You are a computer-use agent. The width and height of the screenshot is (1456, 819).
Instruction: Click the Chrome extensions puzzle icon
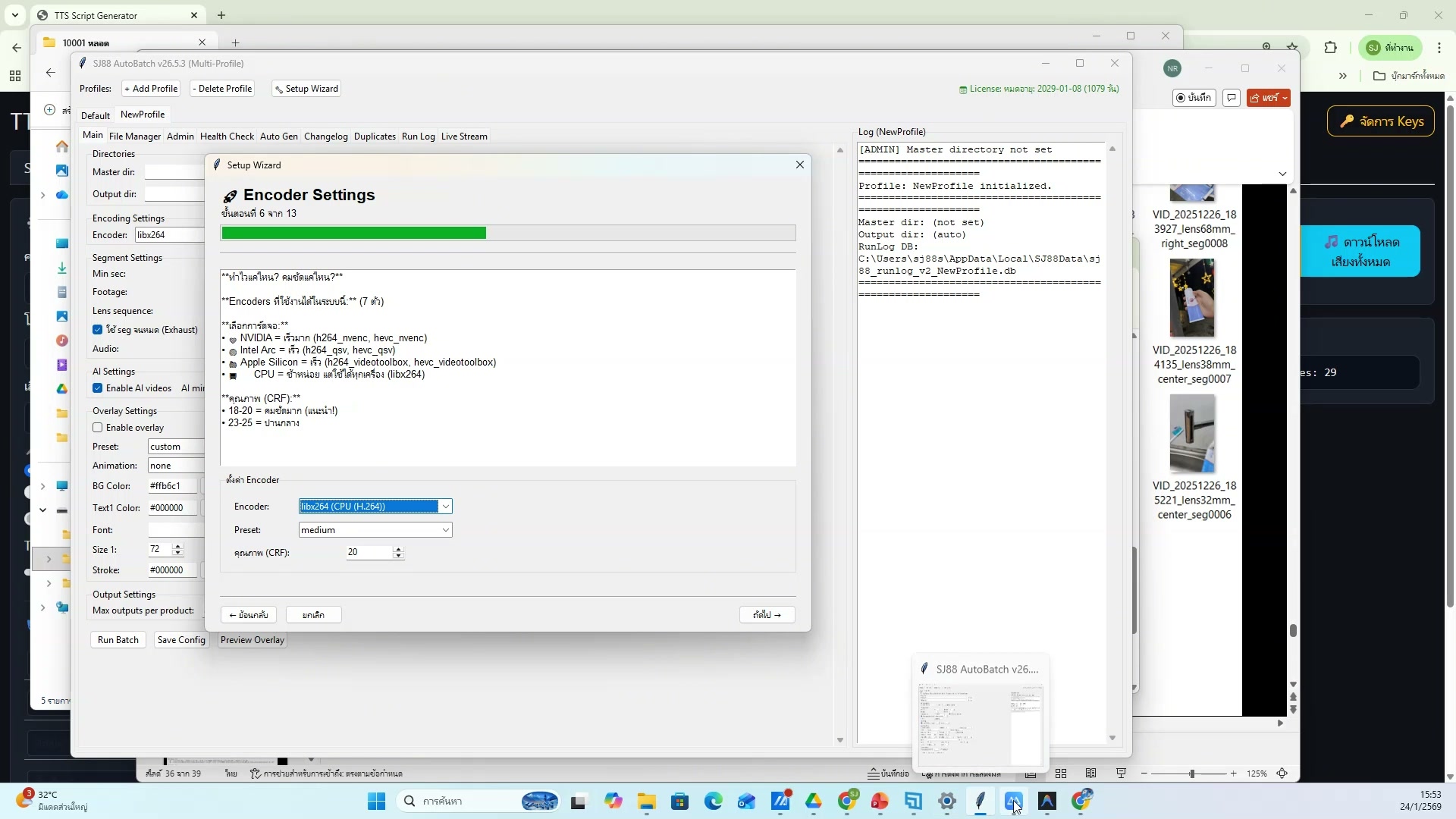click(1330, 48)
